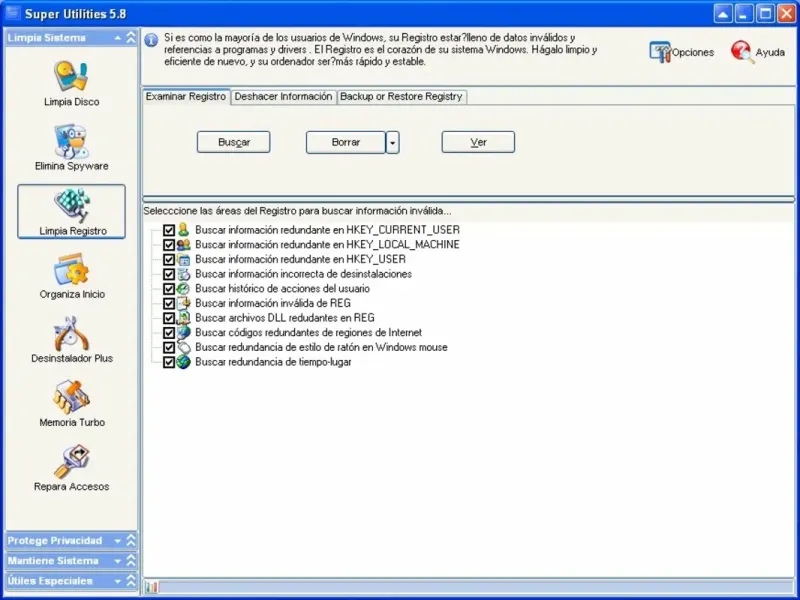Click the Buscar button
Image resolution: width=800 pixels, height=600 pixels.
(234, 142)
